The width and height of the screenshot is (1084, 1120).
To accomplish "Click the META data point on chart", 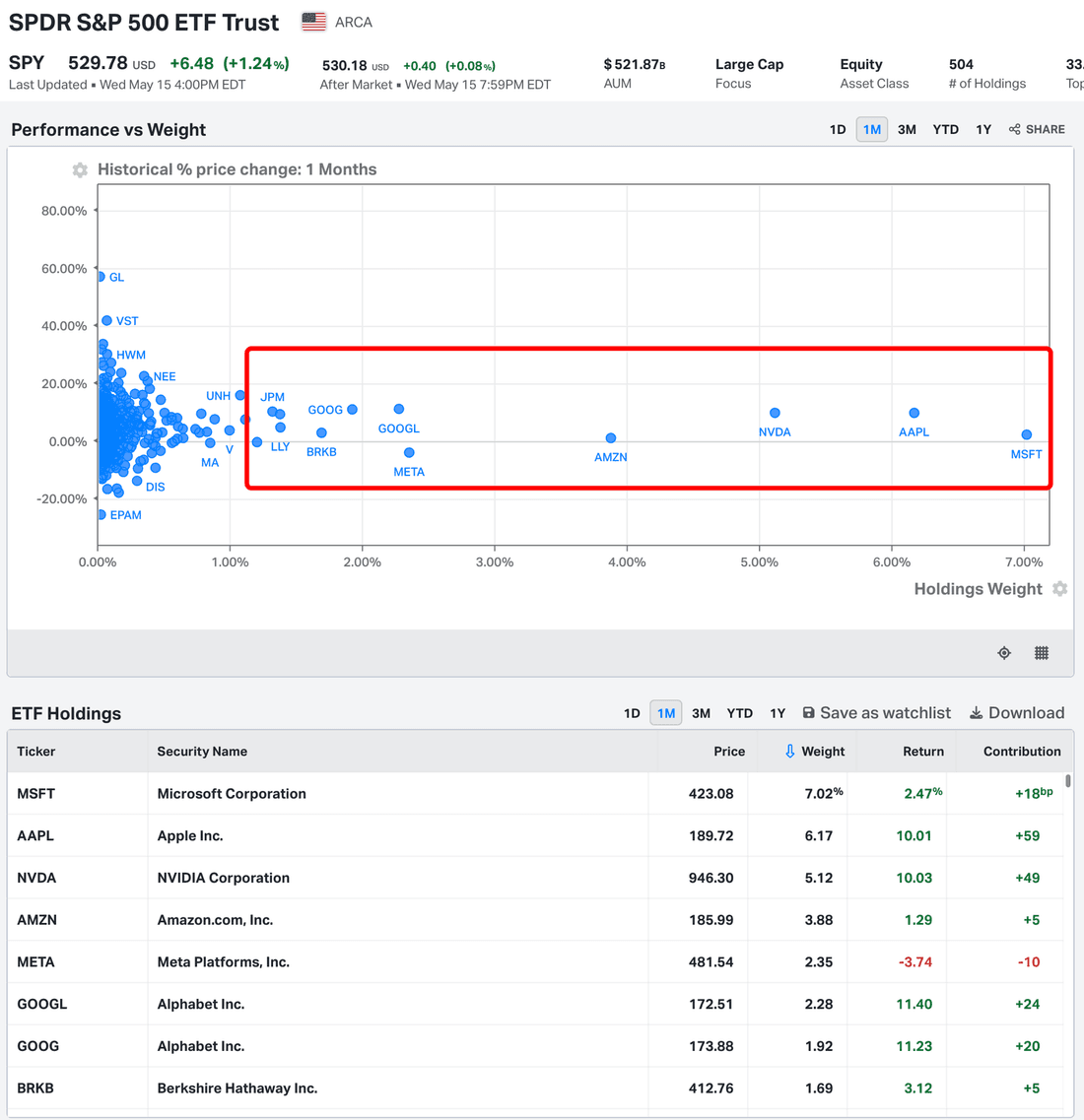I will [x=409, y=452].
